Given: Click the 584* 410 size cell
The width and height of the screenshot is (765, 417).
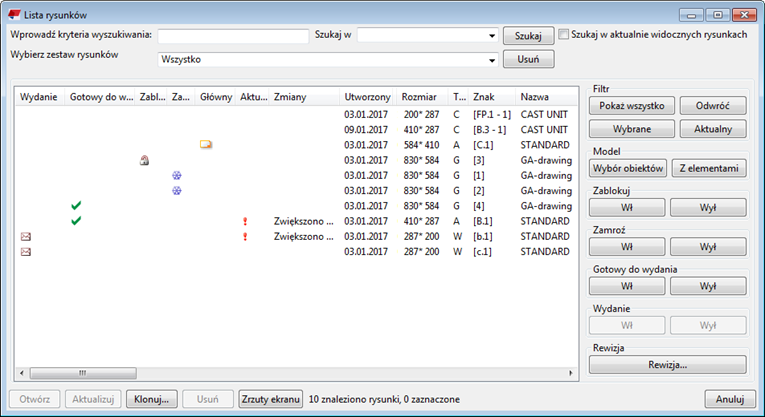Looking at the screenshot, I should pyautogui.click(x=422, y=145).
